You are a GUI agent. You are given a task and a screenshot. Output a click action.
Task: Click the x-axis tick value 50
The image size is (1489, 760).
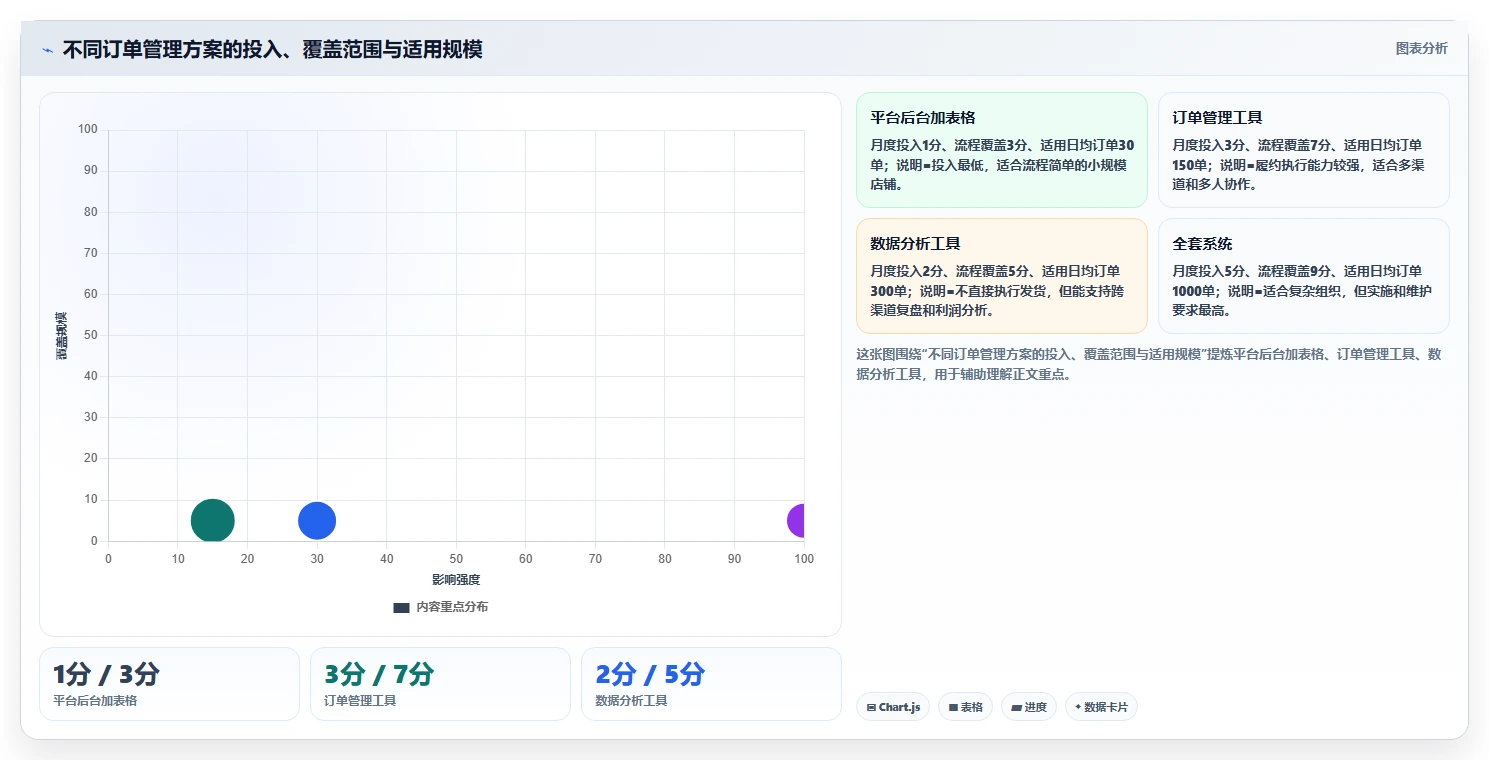tap(456, 559)
